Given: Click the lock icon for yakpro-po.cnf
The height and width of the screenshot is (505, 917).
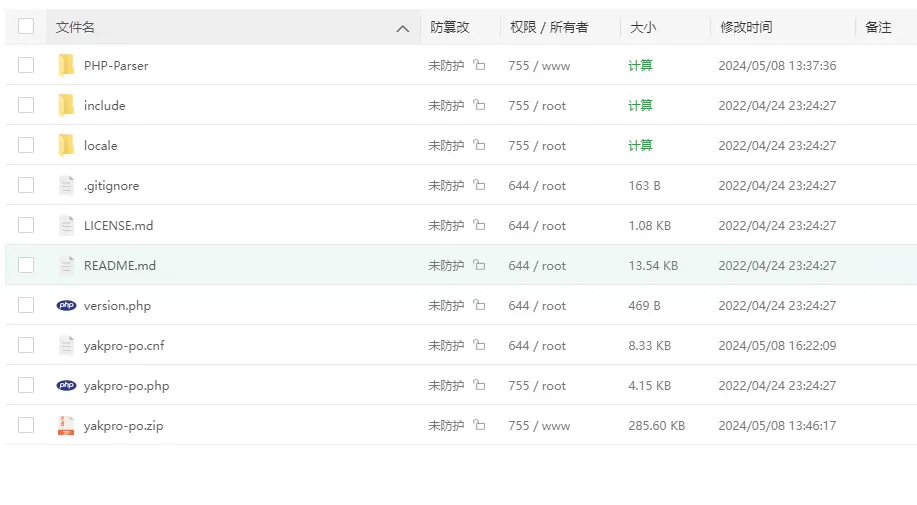Looking at the screenshot, I should 479,346.
